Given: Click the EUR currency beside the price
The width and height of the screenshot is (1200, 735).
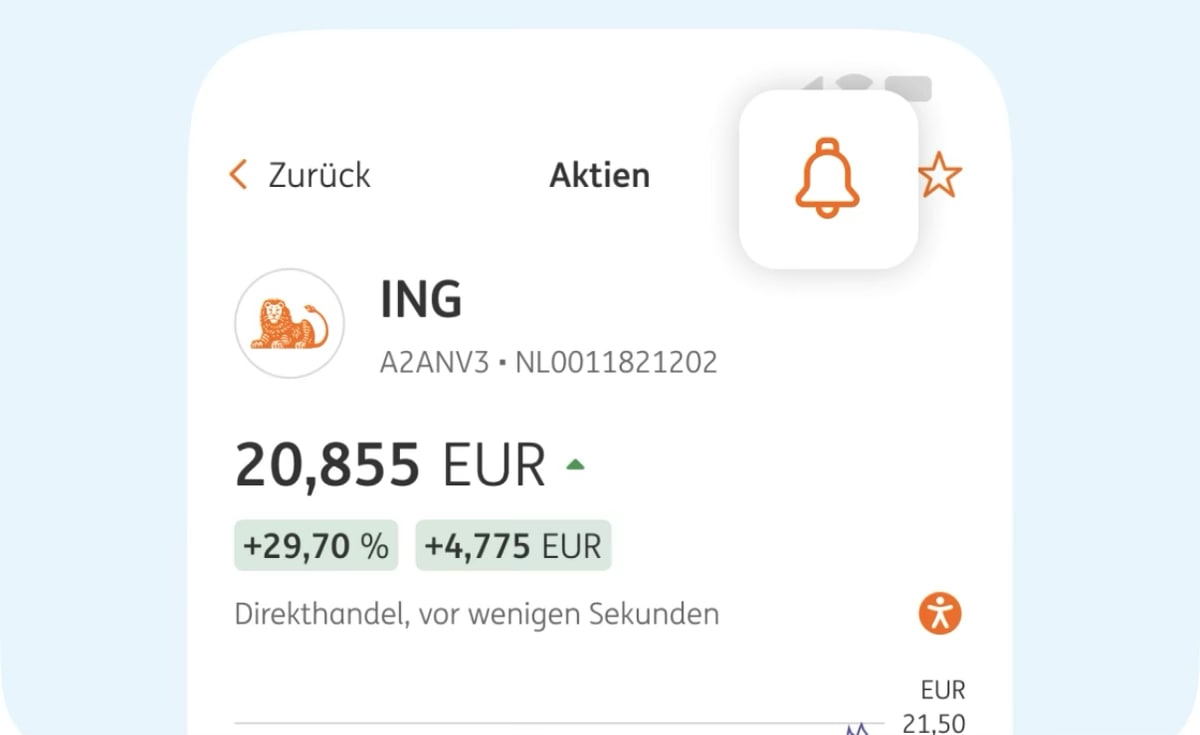Looking at the screenshot, I should [x=494, y=465].
